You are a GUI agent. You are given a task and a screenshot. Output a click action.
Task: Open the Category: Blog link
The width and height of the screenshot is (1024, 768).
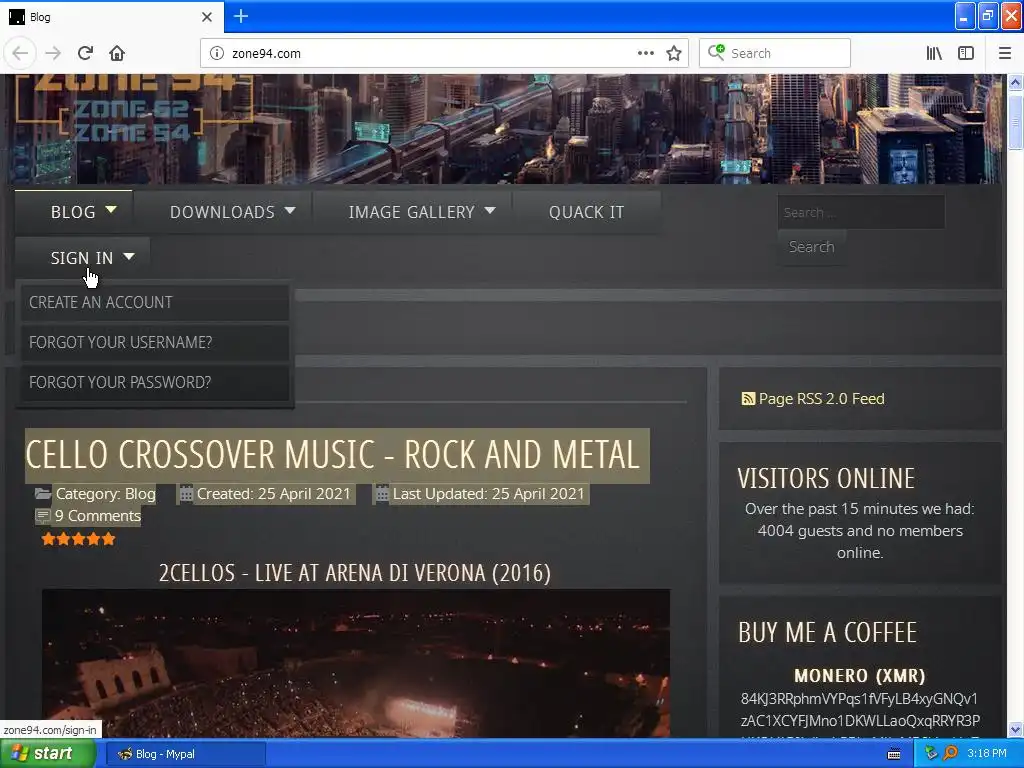click(106, 494)
